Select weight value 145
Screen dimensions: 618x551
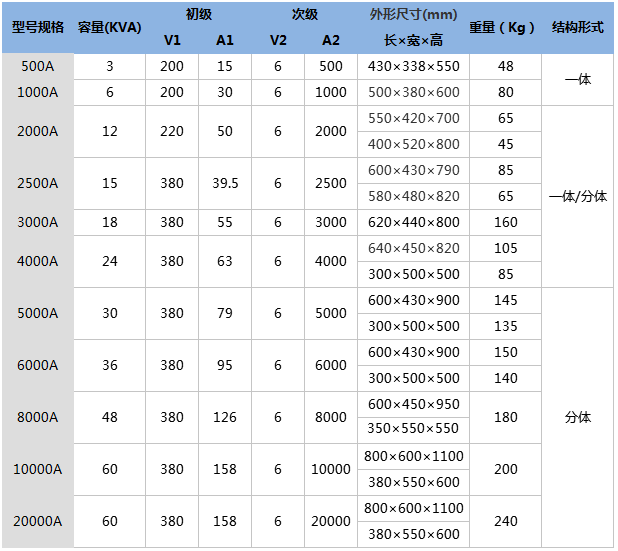pyautogui.click(x=506, y=300)
